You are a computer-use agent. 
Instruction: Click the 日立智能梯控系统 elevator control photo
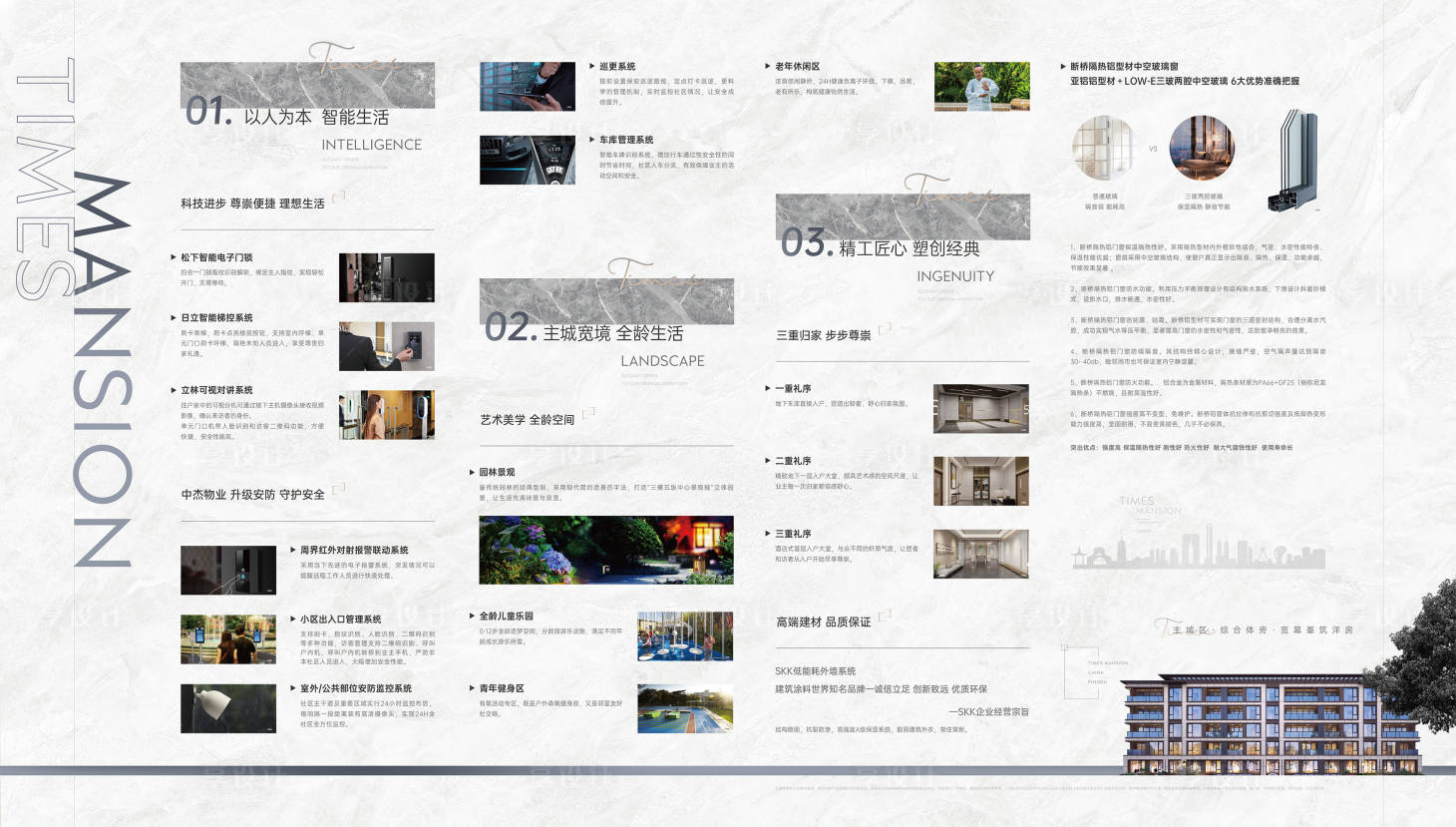point(387,346)
